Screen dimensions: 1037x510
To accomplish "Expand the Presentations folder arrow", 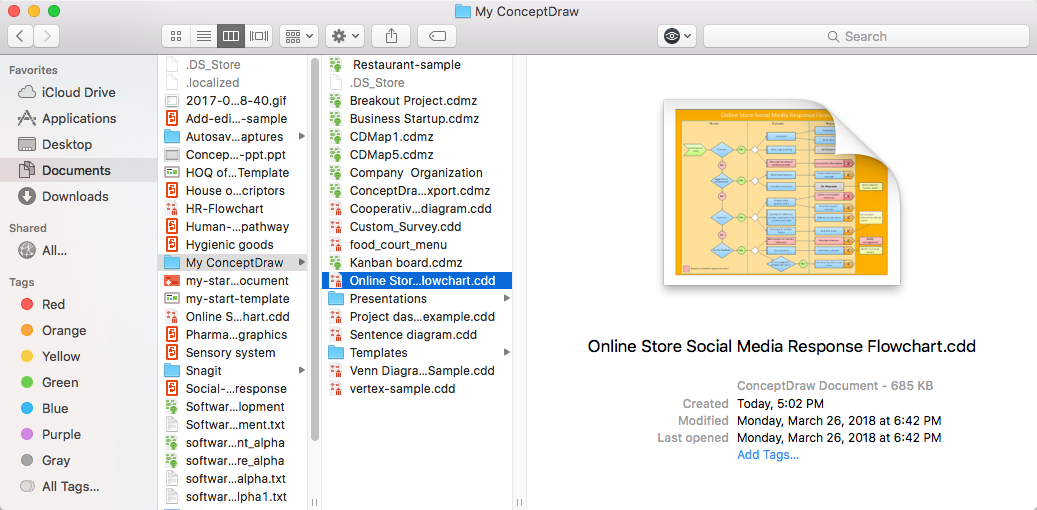I will click(x=507, y=298).
